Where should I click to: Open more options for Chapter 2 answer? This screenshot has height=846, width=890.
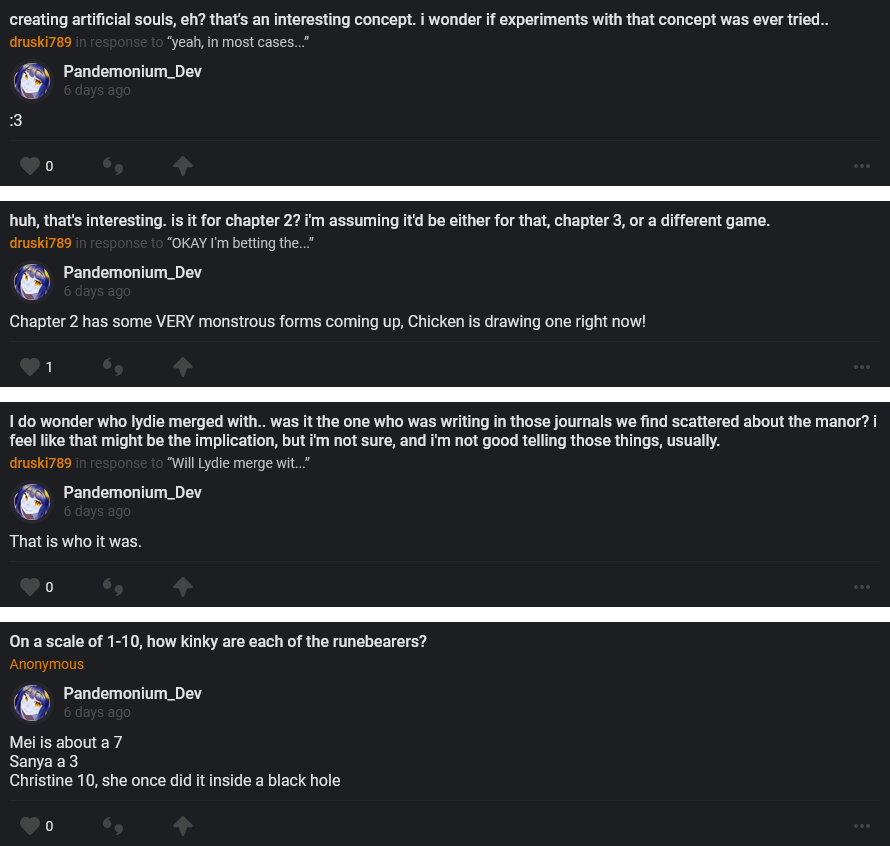point(862,367)
